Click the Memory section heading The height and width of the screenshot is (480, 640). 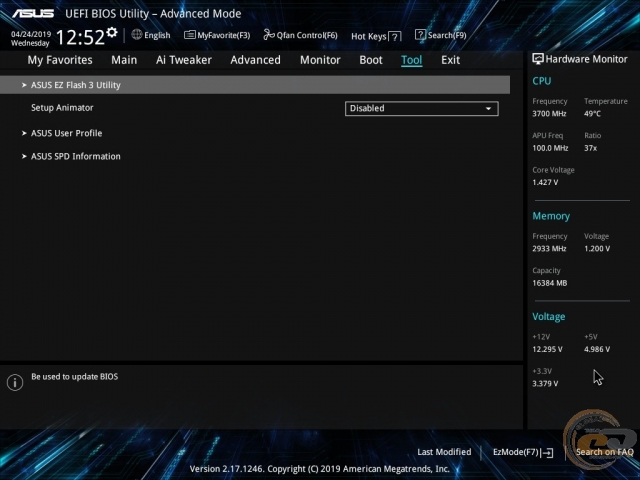(x=551, y=216)
